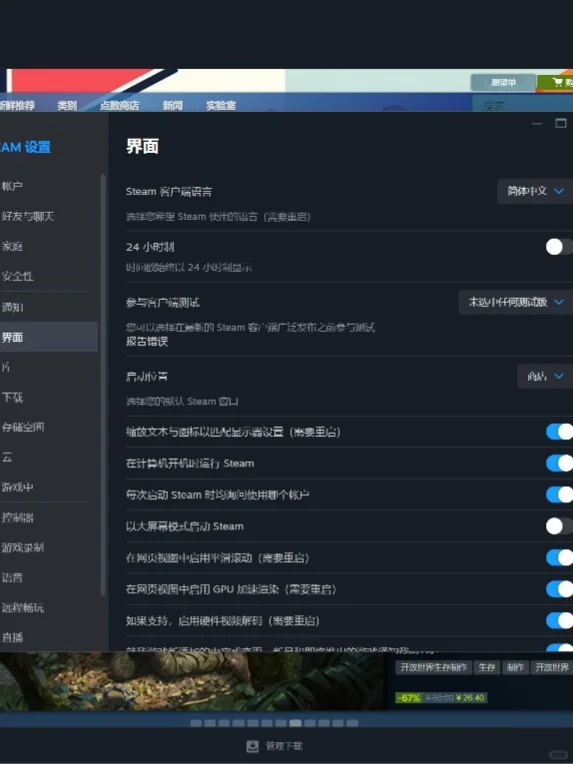Screen dimensions: 573x764
Task: Minimize the settings window
Action: pyautogui.click(x=537, y=124)
